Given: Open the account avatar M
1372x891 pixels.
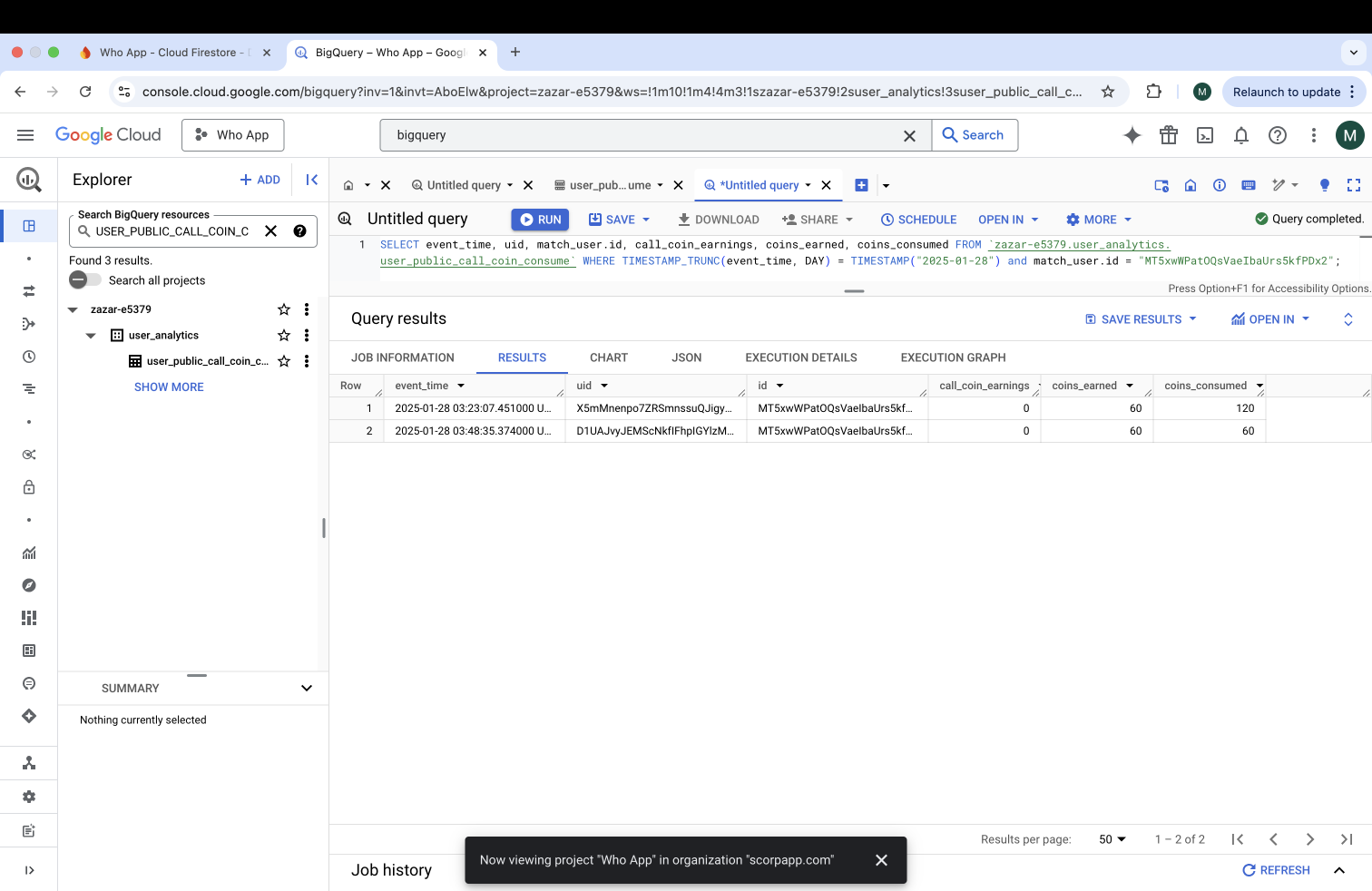Looking at the screenshot, I should (1350, 135).
